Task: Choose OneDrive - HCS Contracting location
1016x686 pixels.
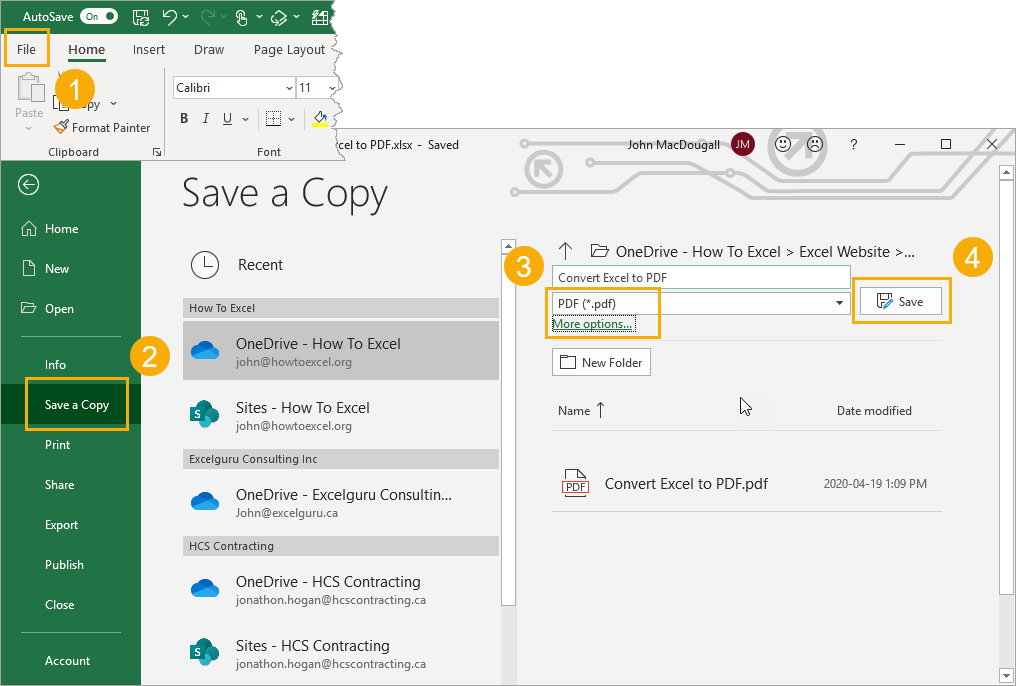Action: [341, 589]
